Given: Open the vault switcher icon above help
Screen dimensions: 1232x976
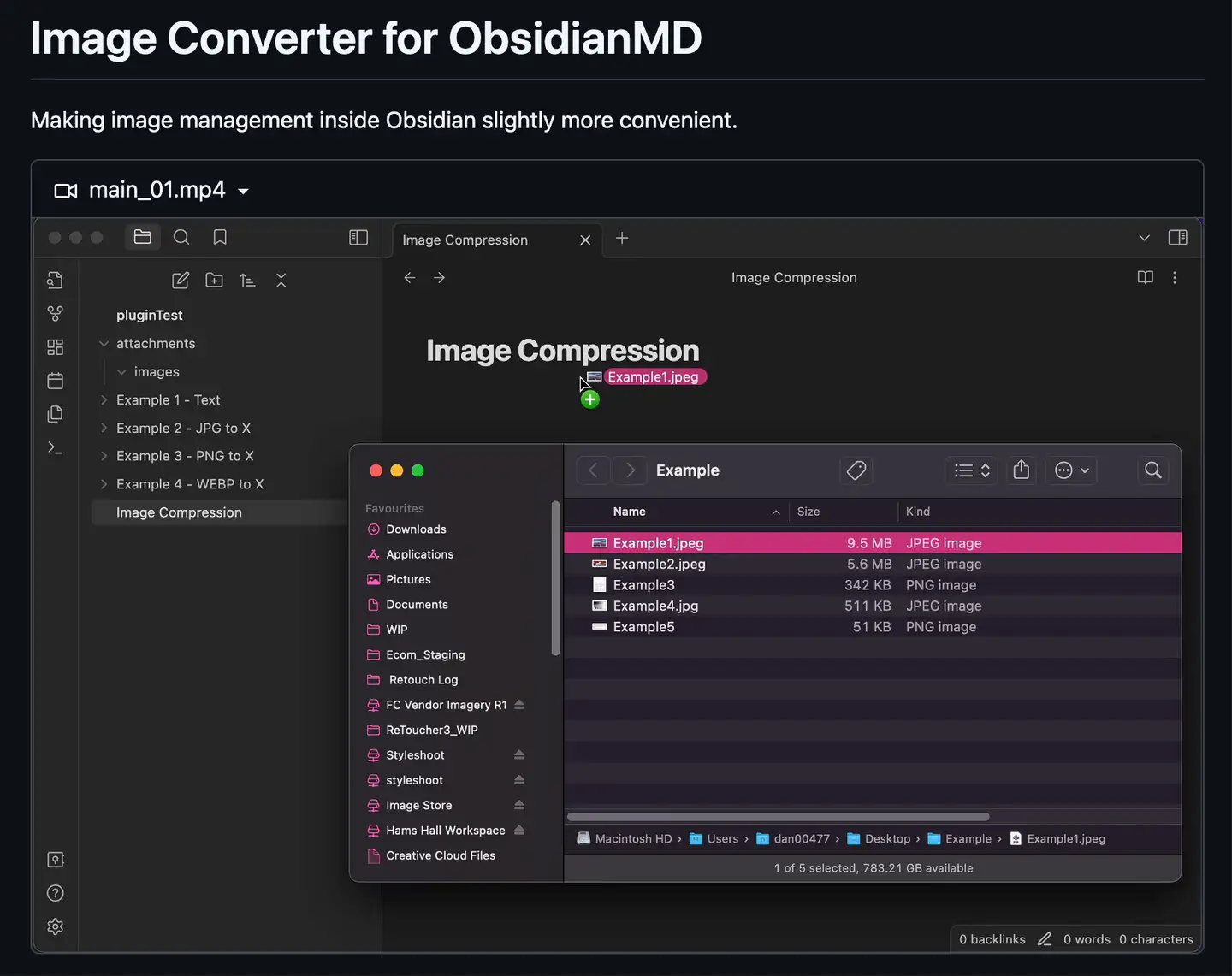Looking at the screenshot, I should coord(56,860).
